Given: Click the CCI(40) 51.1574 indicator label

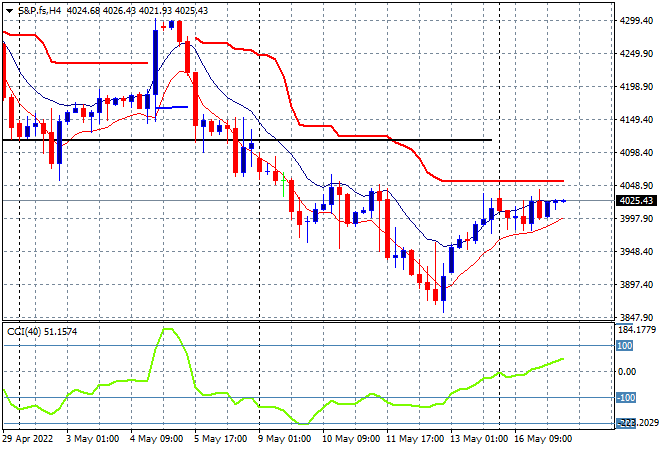Looking at the screenshot, I should (x=42, y=332).
